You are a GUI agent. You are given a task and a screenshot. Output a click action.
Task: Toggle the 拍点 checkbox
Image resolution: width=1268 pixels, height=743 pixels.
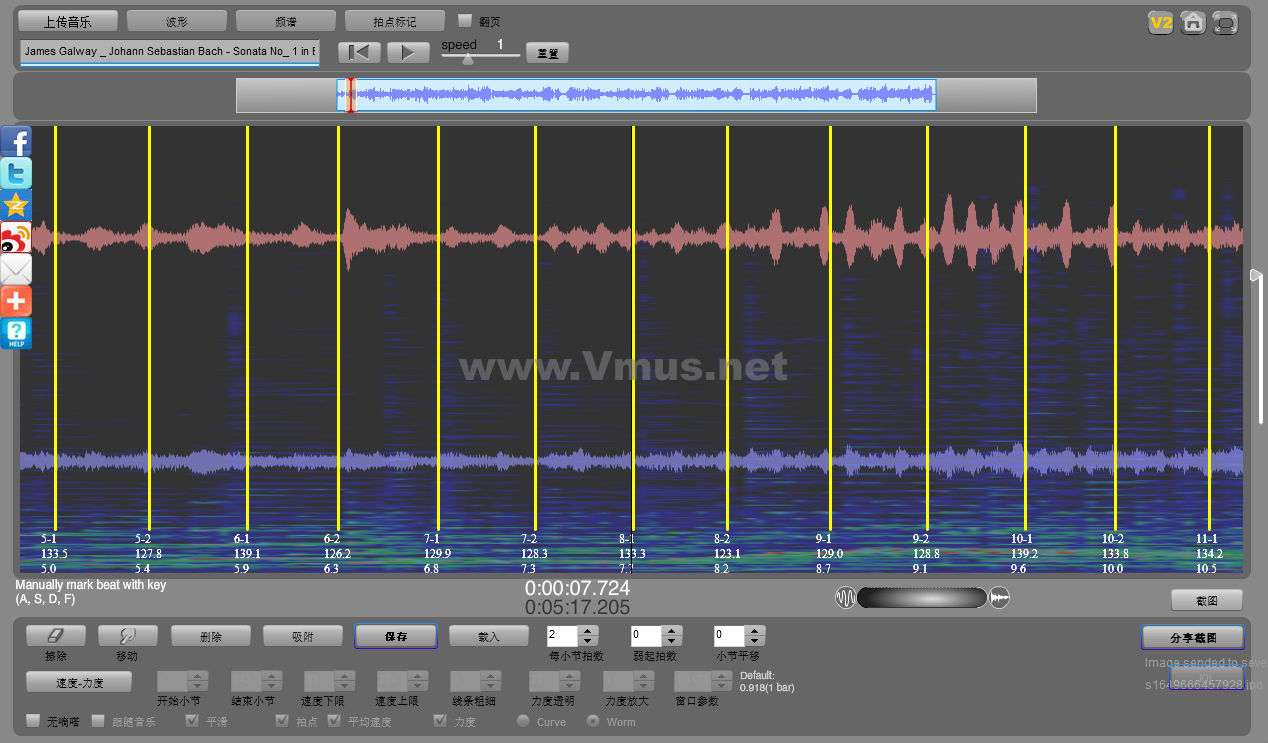[282, 720]
